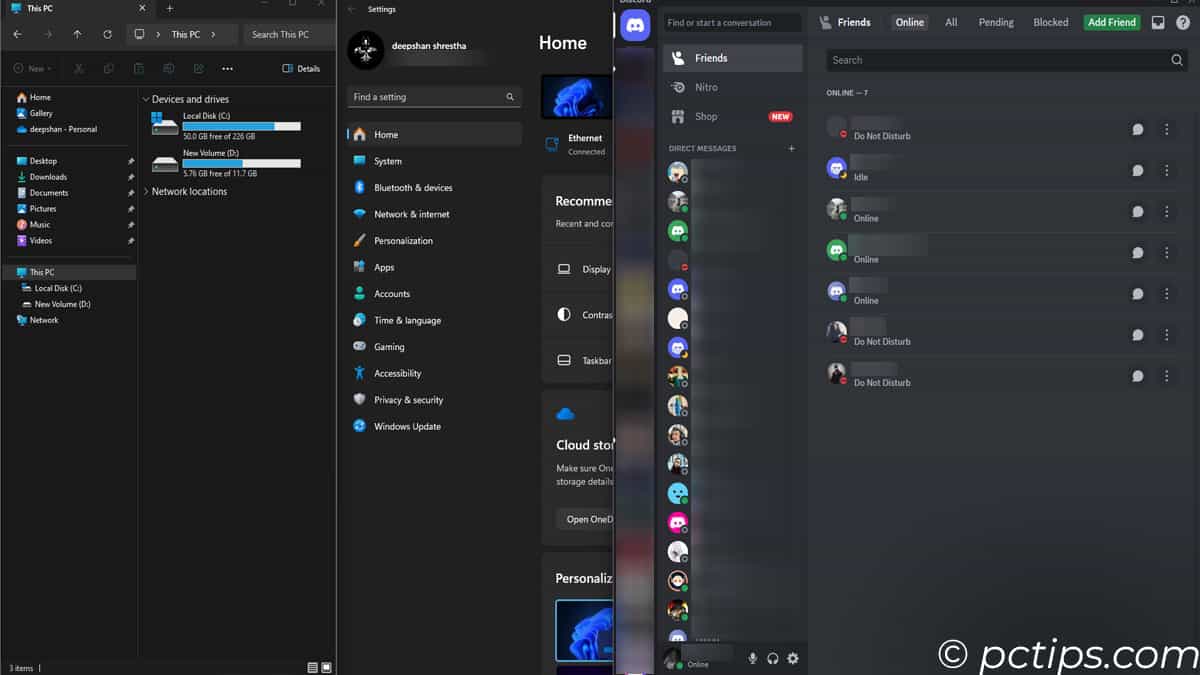Message the friend marked Idle
Image resolution: width=1200 pixels, height=675 pixels.
click(x=1137, y=169)
